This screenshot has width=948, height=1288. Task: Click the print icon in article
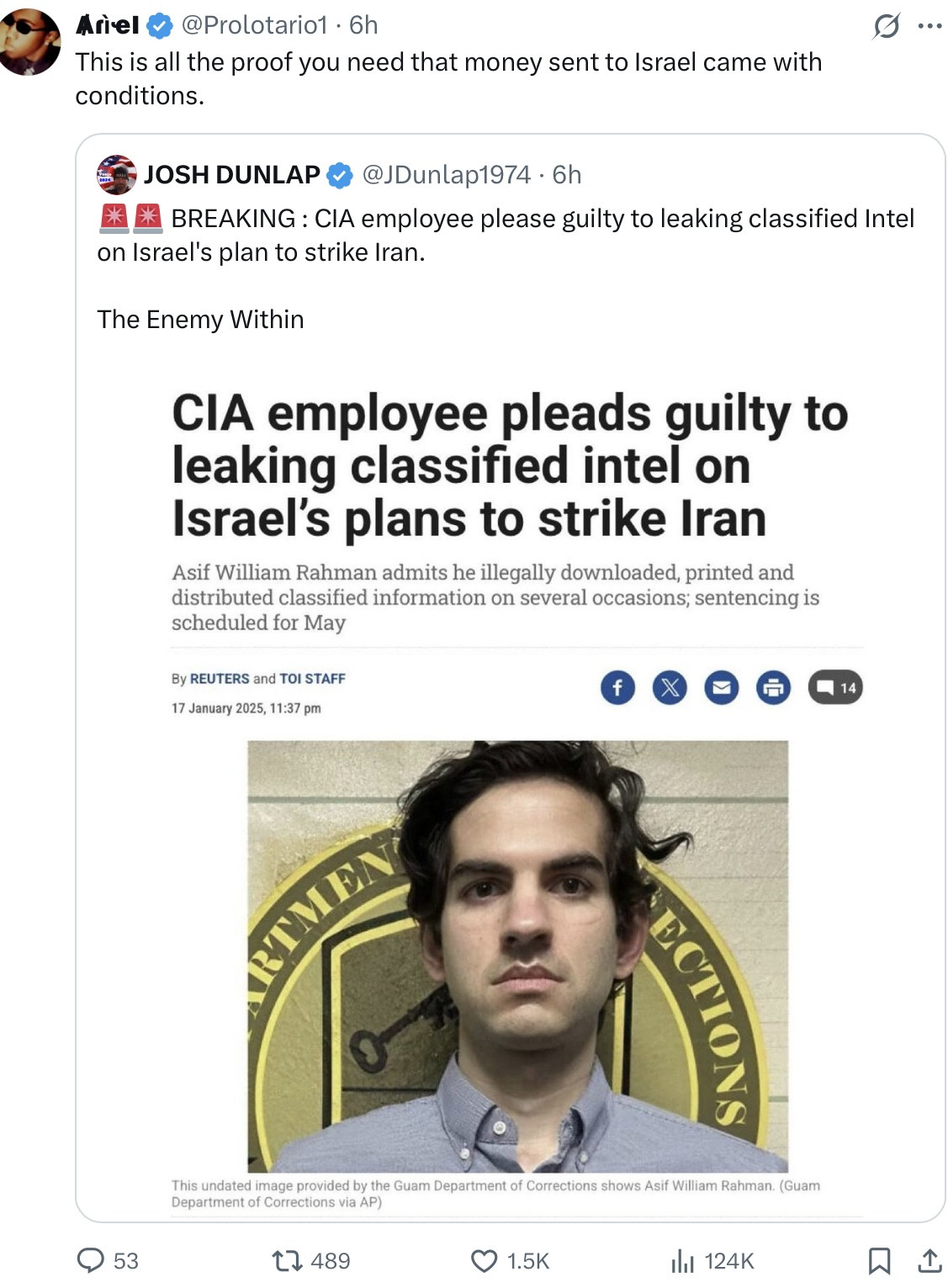[773, 687]
